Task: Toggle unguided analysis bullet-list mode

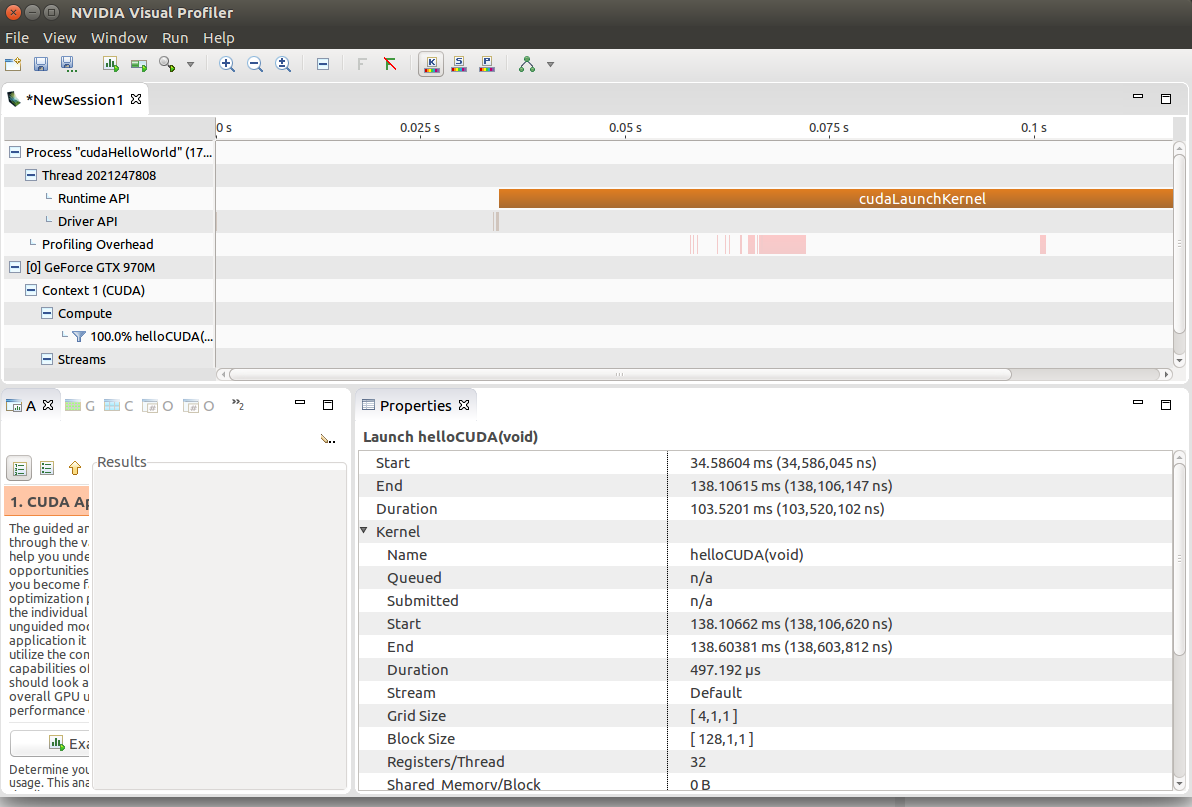Action: [47, 468]
